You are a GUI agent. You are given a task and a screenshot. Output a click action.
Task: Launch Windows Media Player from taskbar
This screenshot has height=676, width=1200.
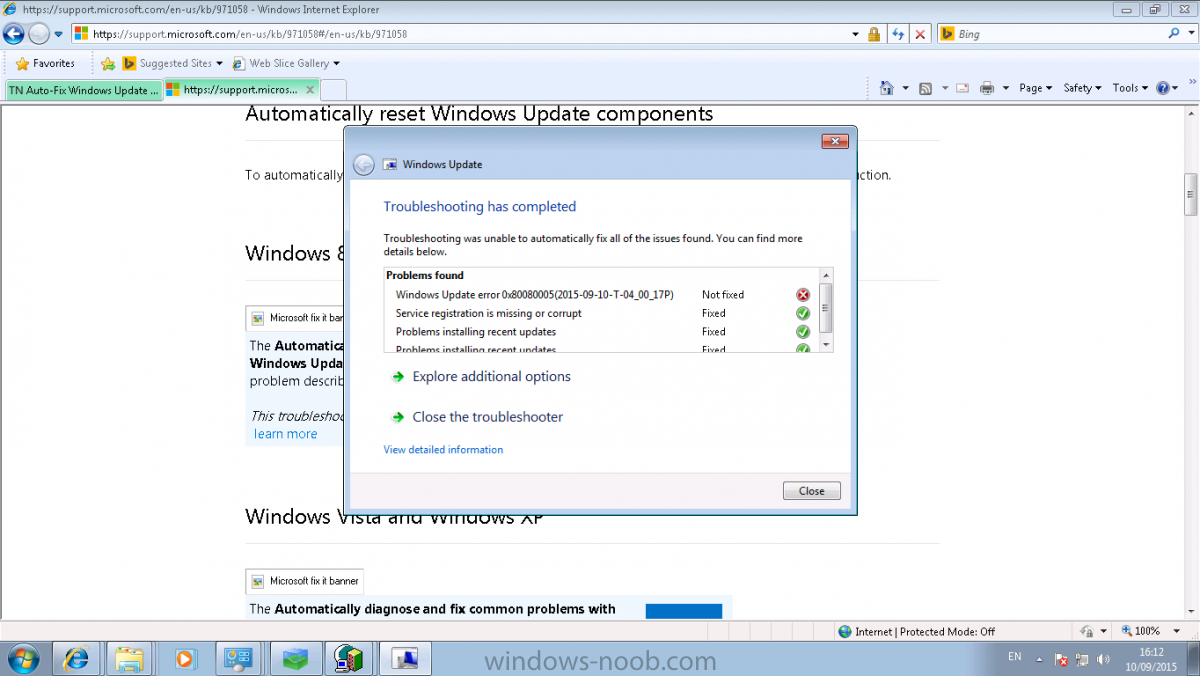point(184,659)
